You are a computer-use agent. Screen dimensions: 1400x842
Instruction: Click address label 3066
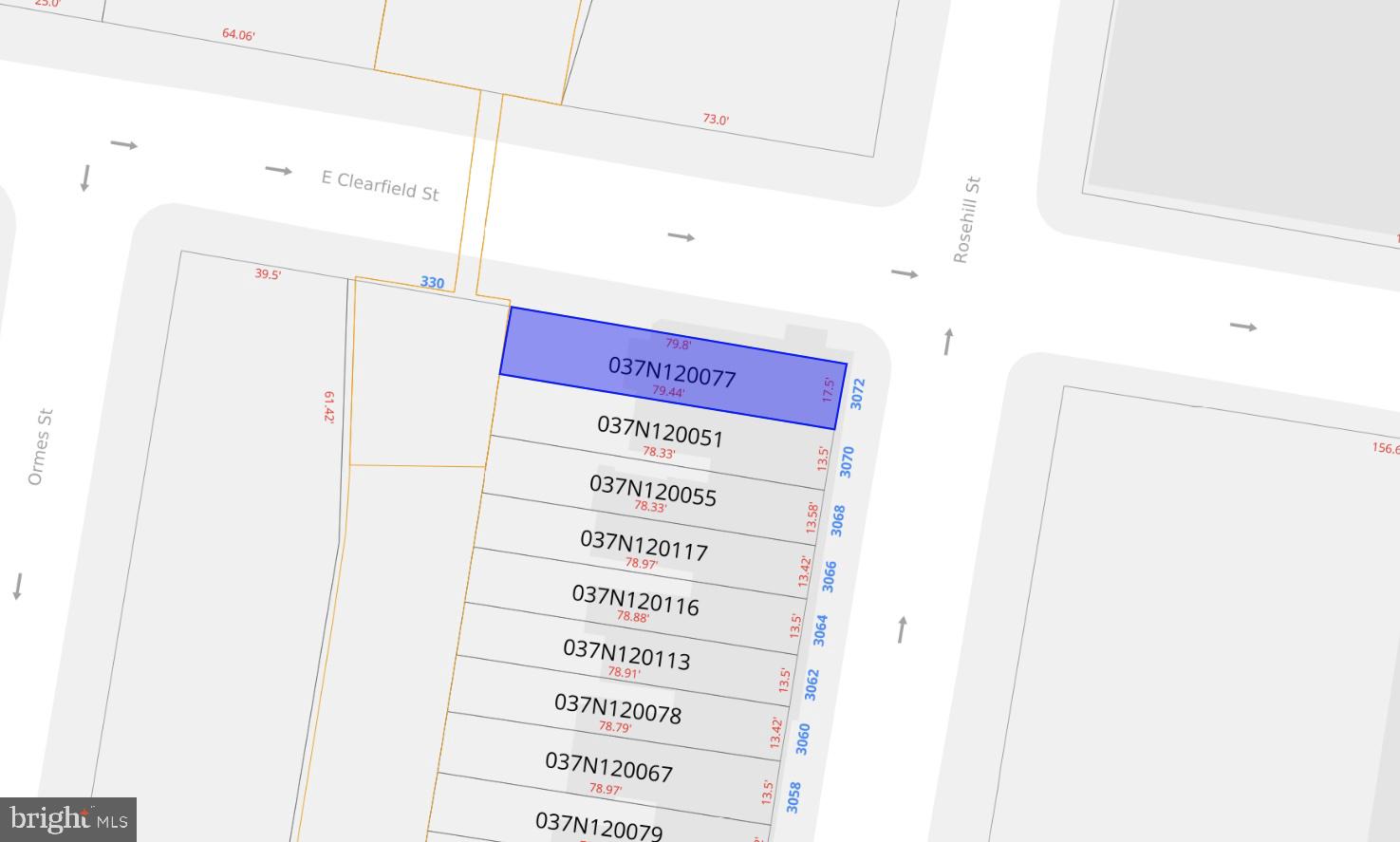click(x=830, y=576)
